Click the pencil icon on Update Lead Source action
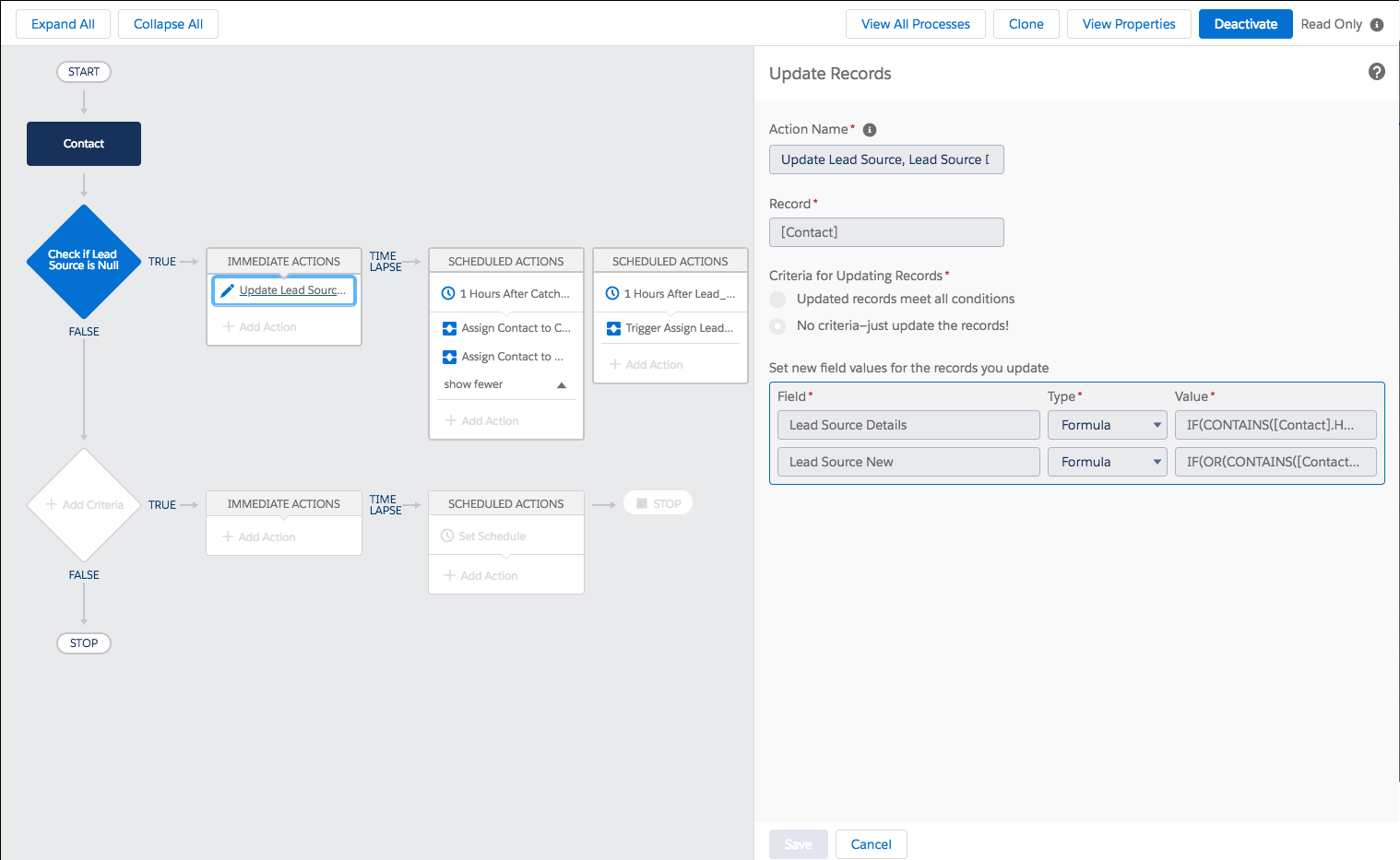Screen dimensions: 1400x860 227,290
